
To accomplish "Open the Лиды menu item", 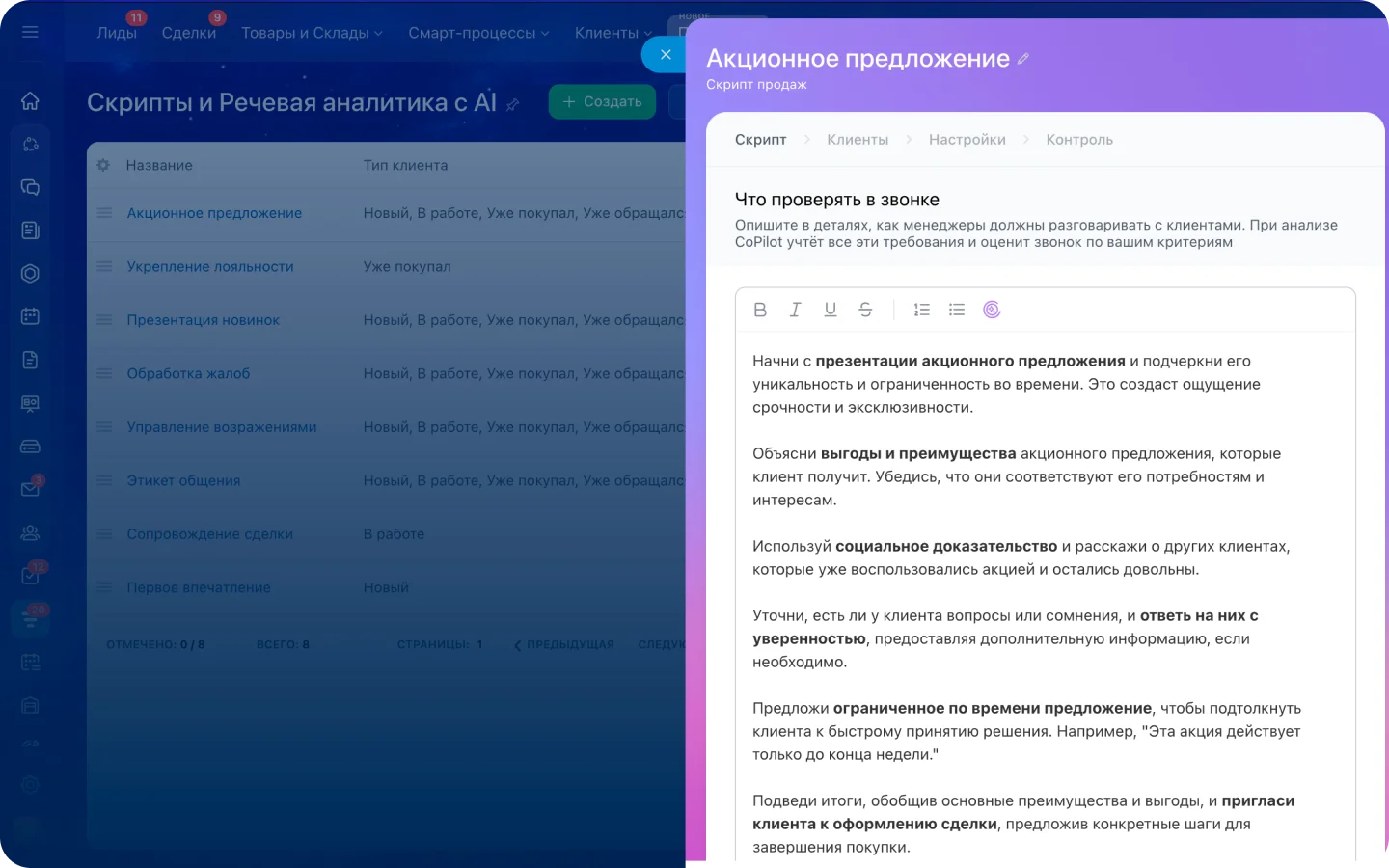I will tap(117, 32).
